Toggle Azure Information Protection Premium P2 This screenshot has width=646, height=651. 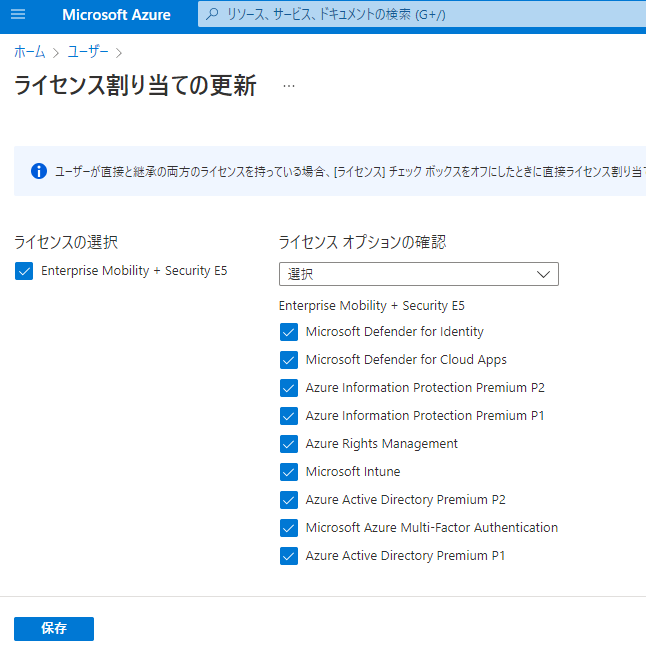289,388
